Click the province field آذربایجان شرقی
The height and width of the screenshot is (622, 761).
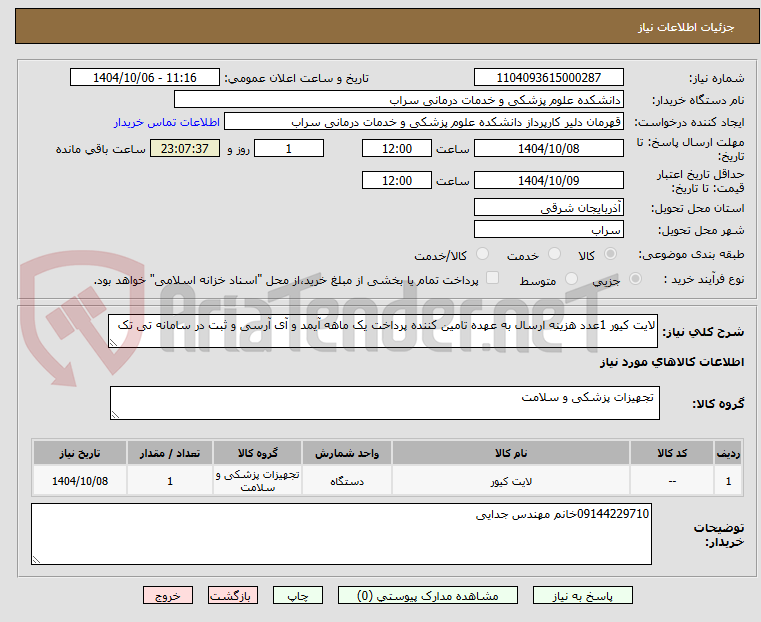click(x=548, y=208)
